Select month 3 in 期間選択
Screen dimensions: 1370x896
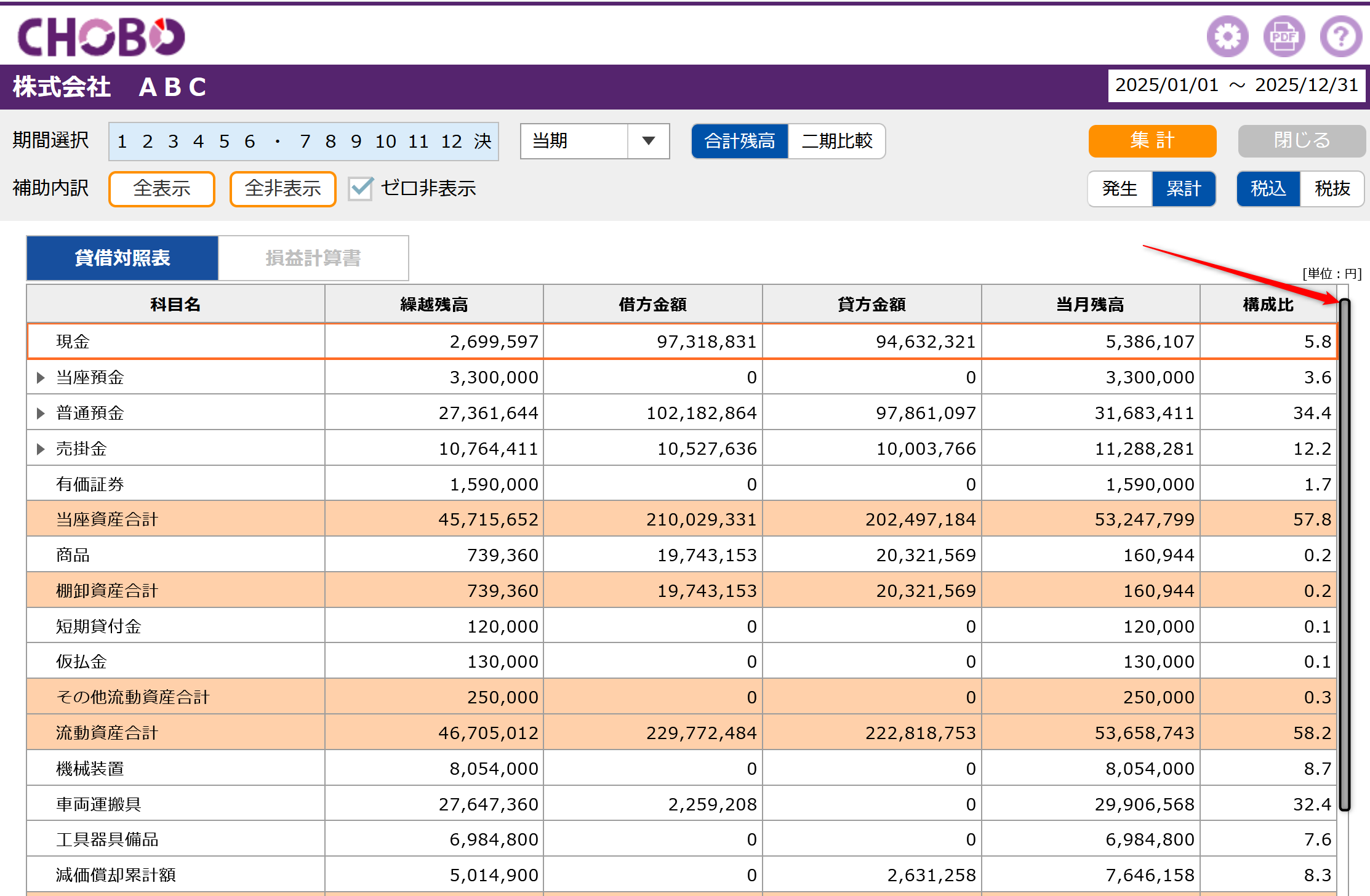click(x=173, y=142)
